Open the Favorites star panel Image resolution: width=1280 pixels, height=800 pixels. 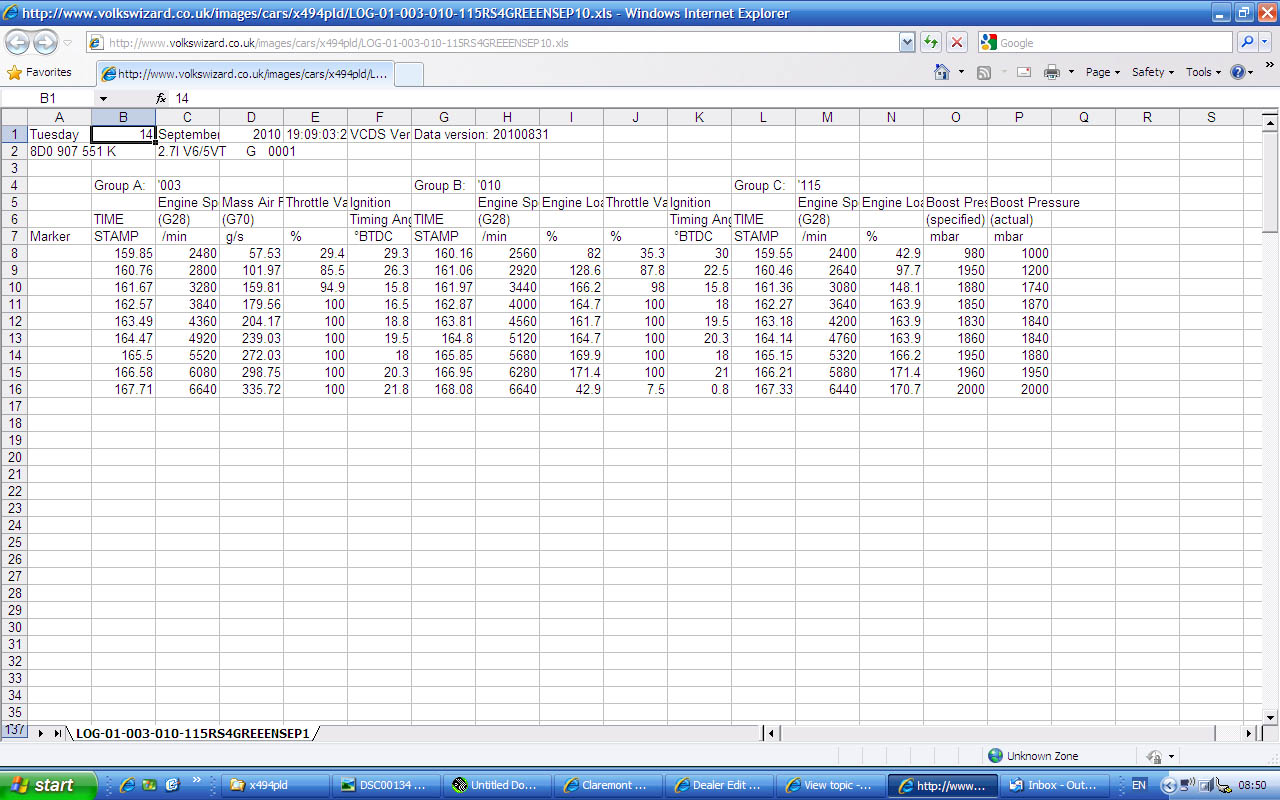click(x=40, y=72)
